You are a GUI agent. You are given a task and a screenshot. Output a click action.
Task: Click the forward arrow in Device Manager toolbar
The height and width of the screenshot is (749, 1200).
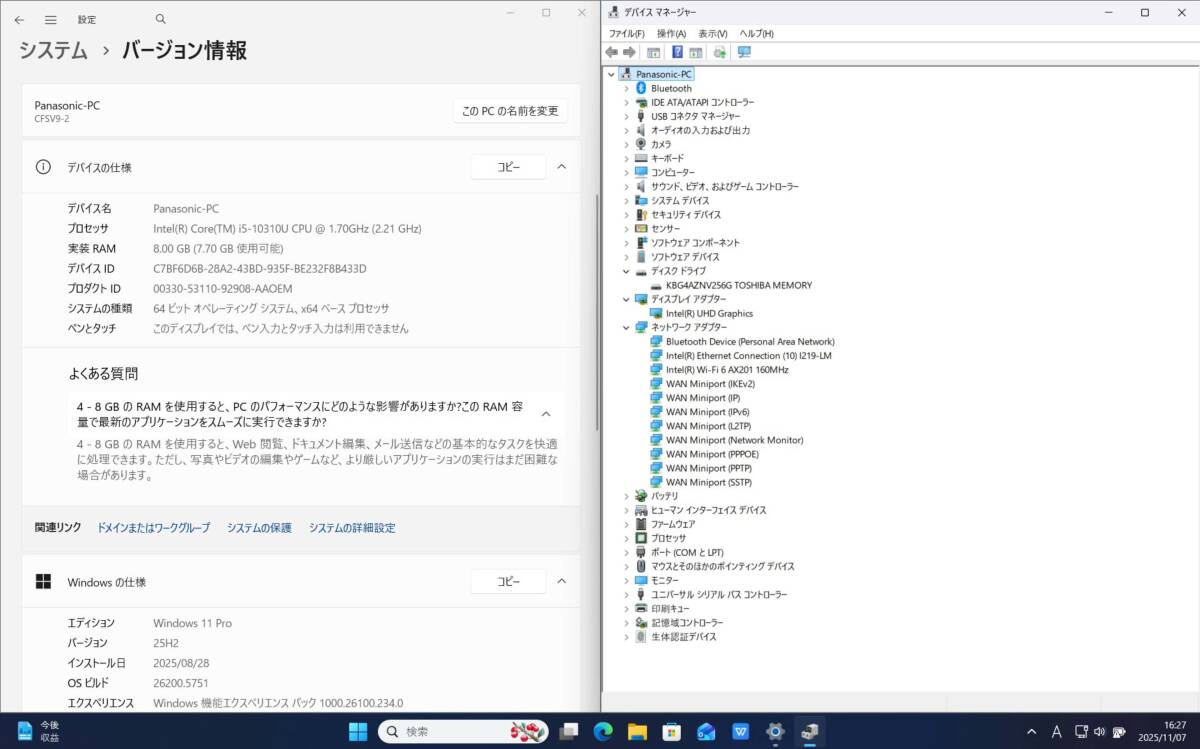point(628,53)
